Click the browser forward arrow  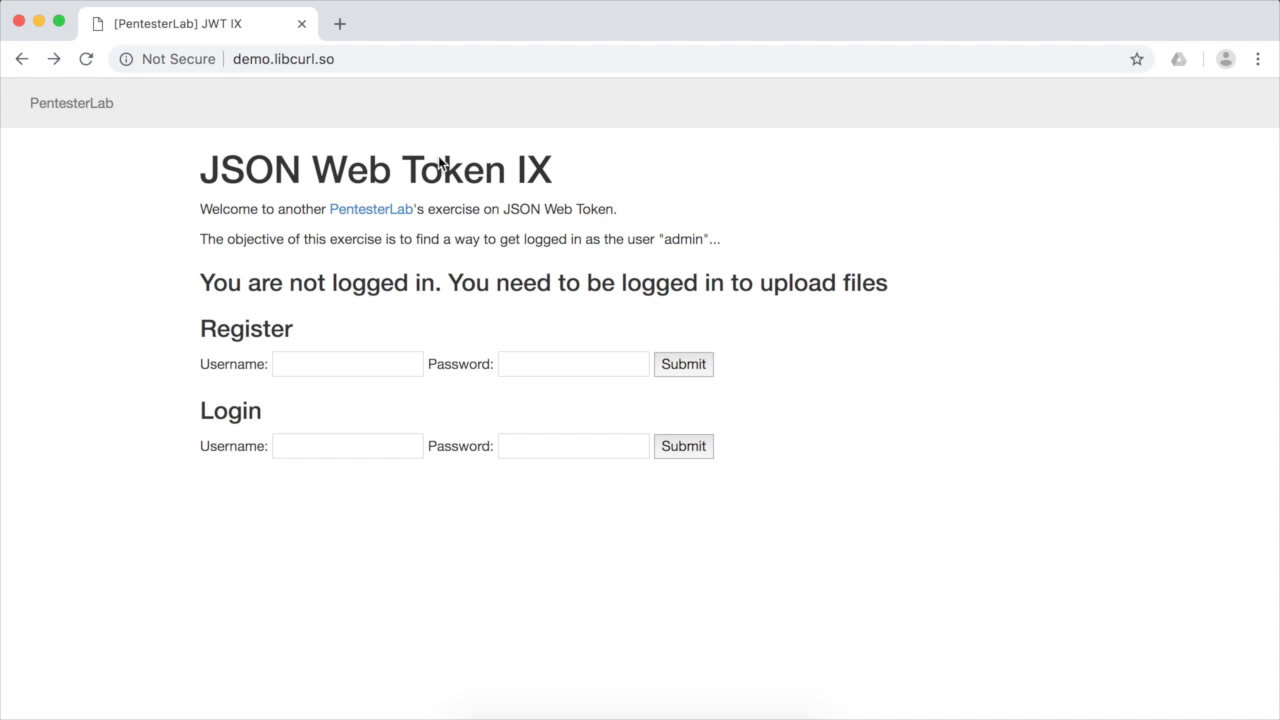(x=54, y=59)
